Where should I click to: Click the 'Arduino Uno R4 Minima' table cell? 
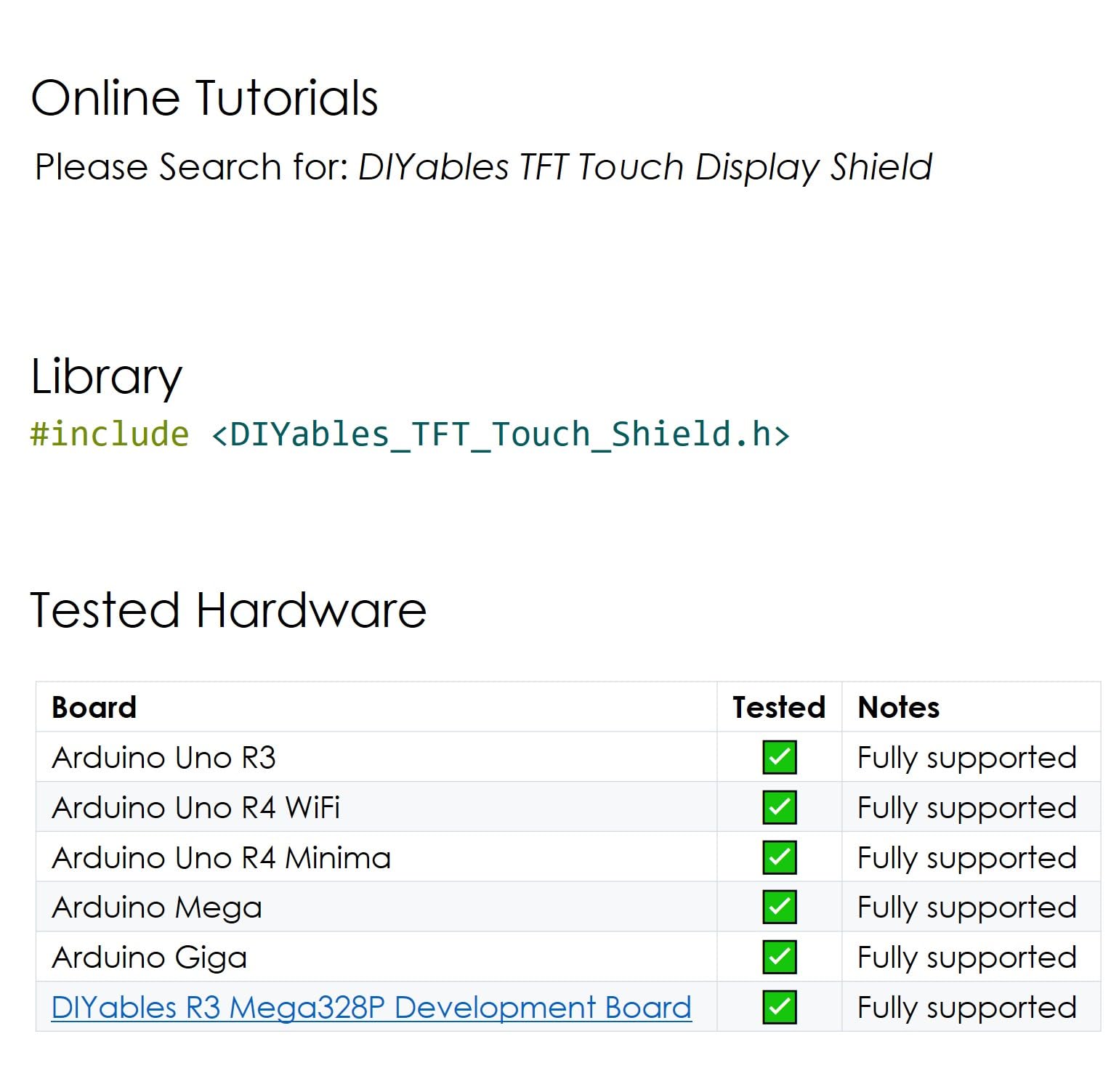coord(376,857)
